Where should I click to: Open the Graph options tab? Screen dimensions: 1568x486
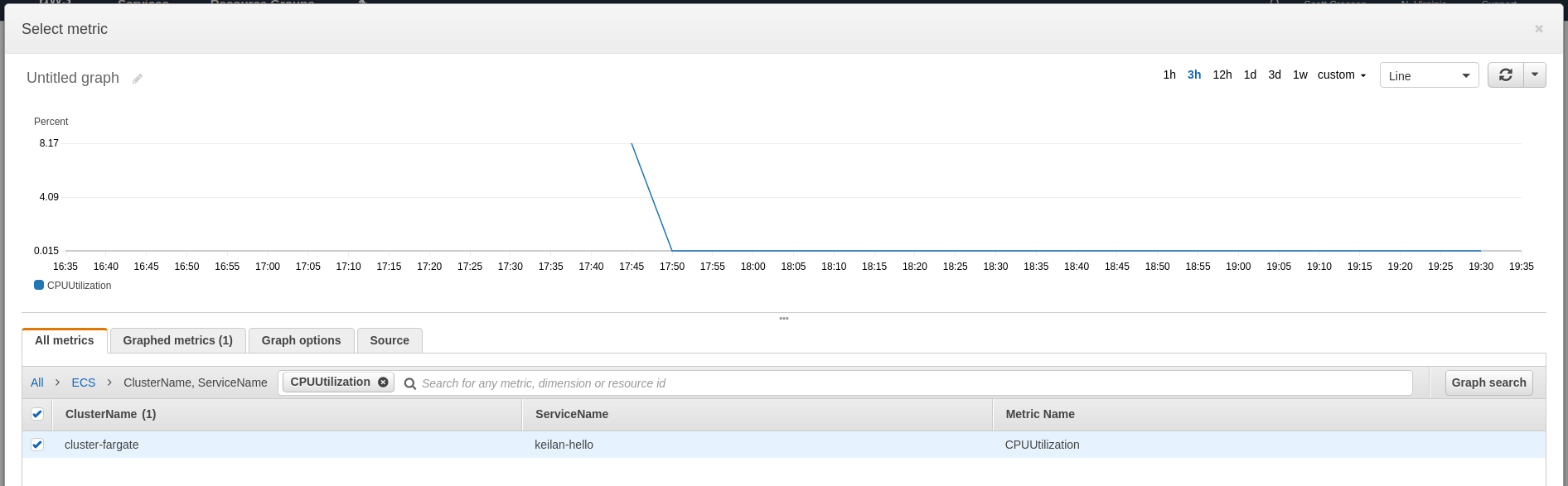(301, 340)
